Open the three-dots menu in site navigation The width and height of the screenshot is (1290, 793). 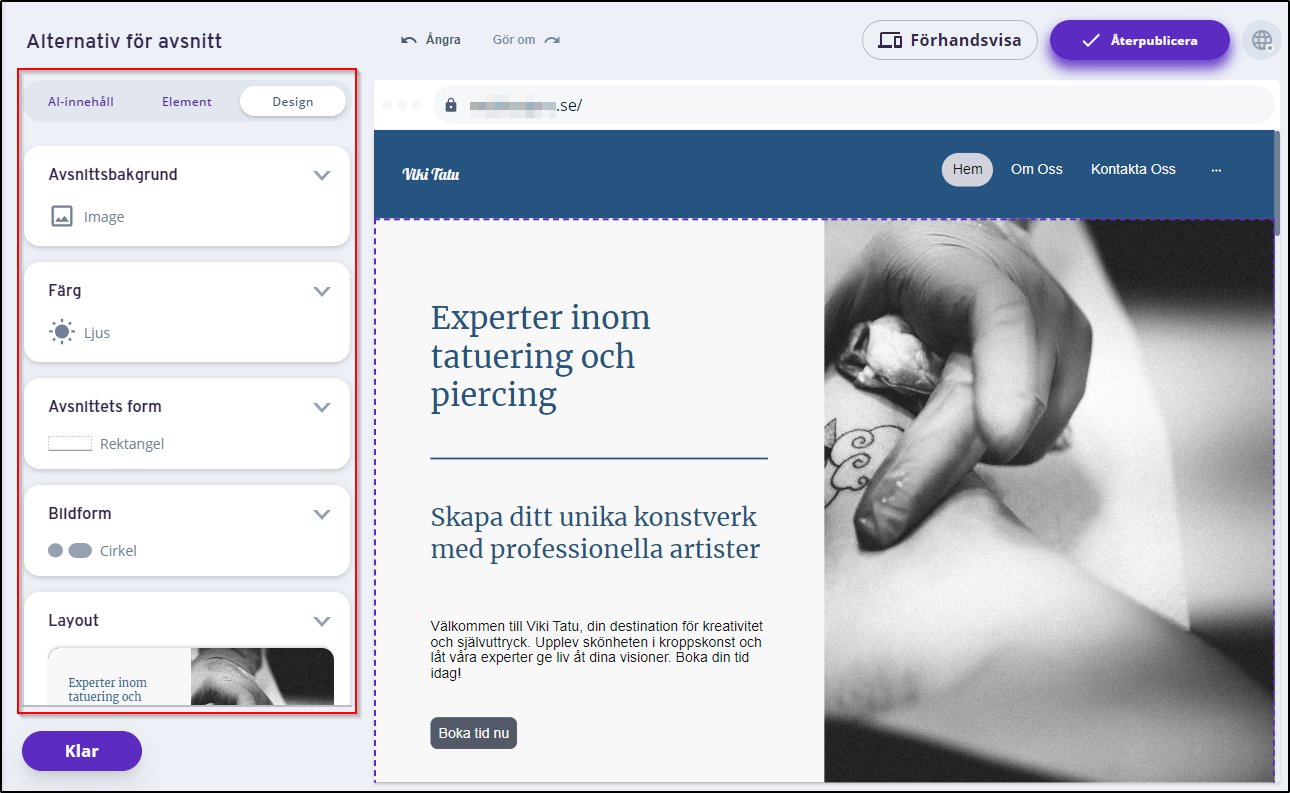click(x=1216, y=170)
